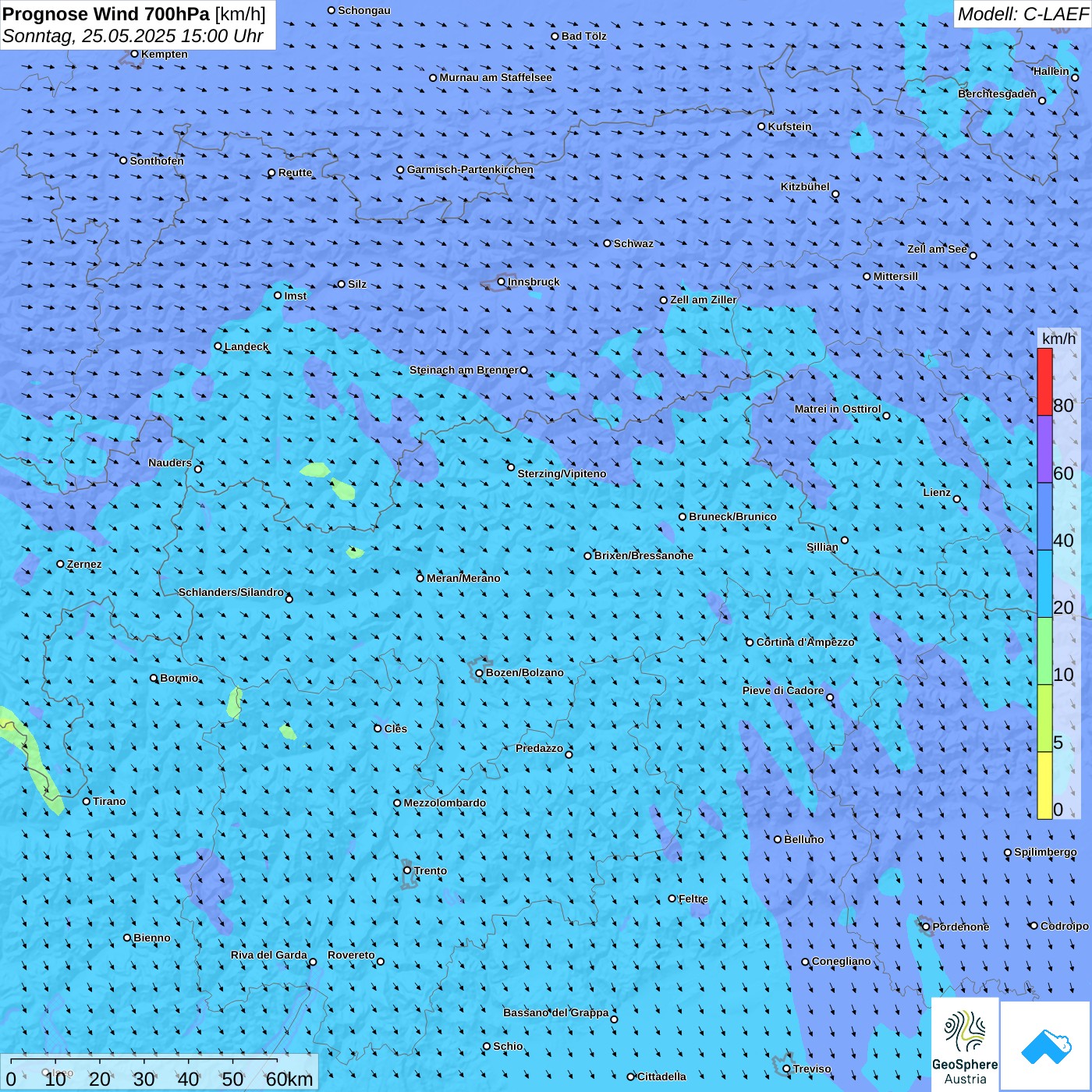Select the lime legend color segment
Screen dimensions: 1092x1092
pos(1044,718)
